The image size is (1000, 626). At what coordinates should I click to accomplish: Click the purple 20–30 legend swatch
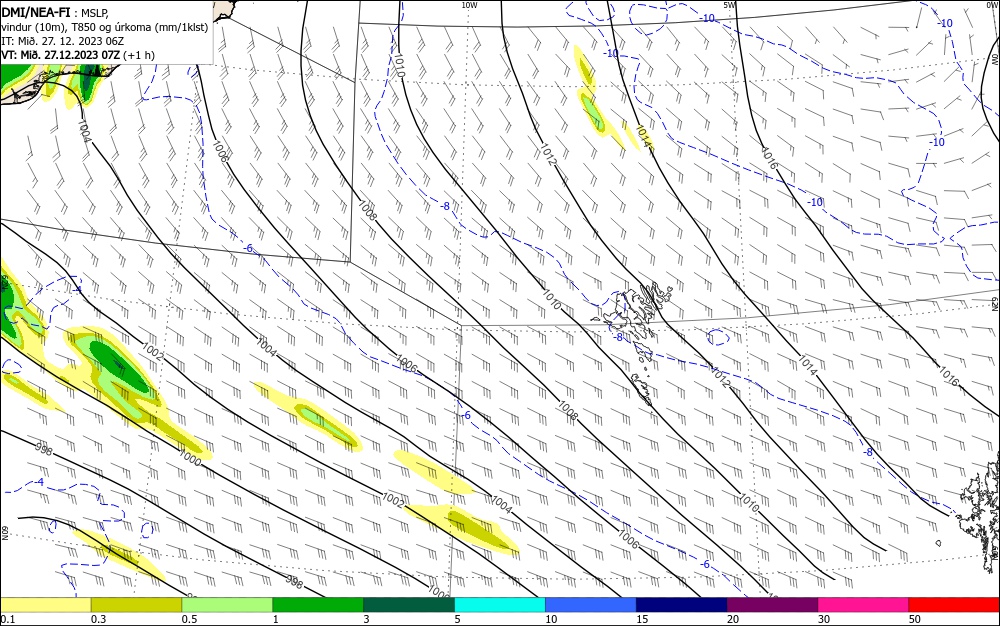tap(772, 605)
